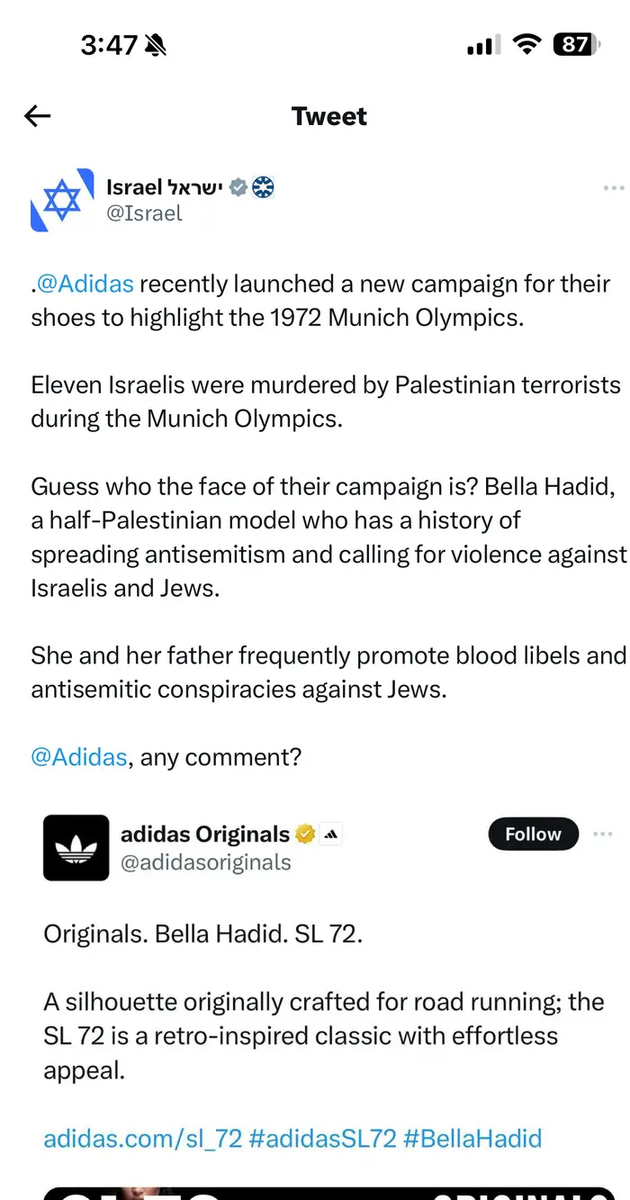
Task: Tap the small adidas affiliate badge icon
Action: (332, 834)
